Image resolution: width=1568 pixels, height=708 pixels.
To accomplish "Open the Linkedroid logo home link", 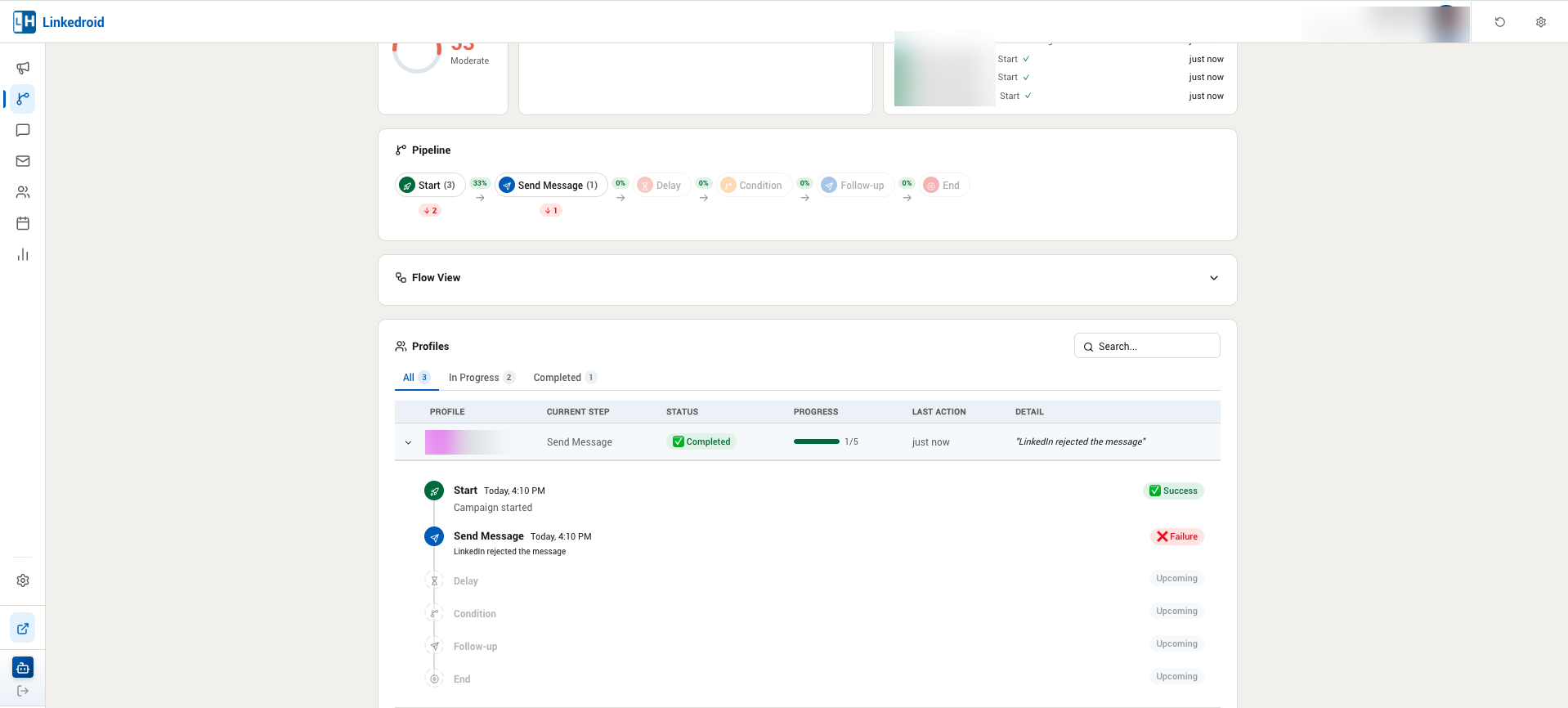I will coord(59,22).
